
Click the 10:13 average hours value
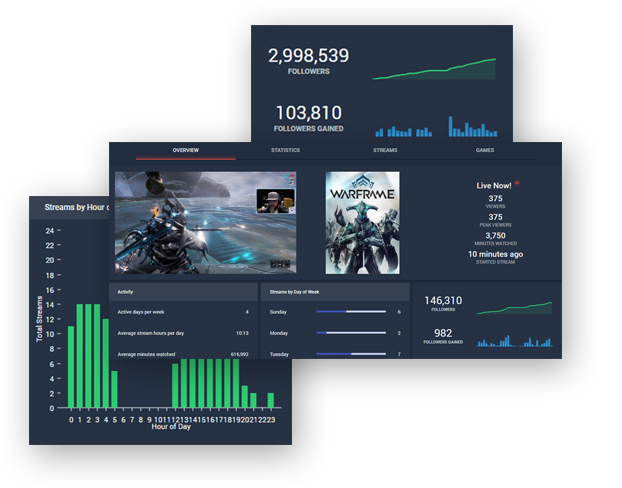click(x=242, y=333)
